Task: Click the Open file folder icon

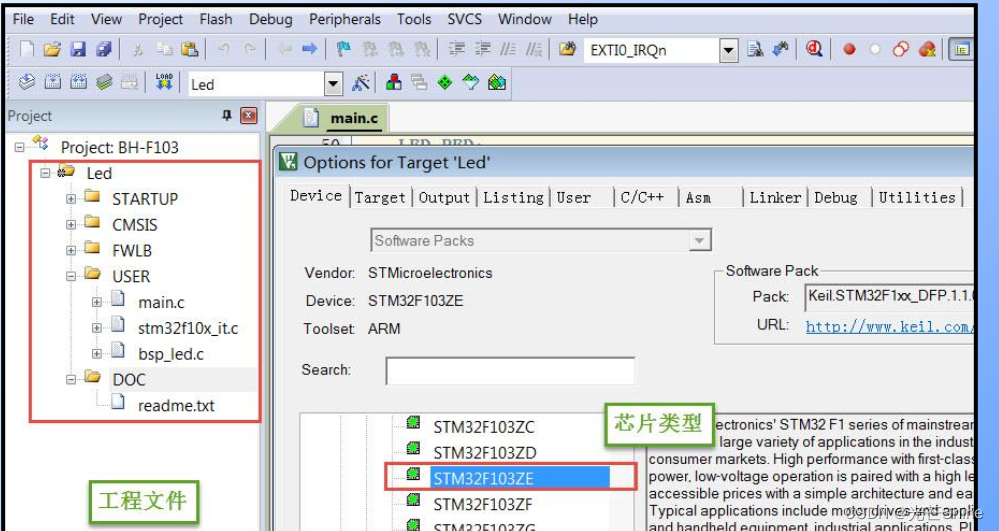Action: tap(52, 49)
